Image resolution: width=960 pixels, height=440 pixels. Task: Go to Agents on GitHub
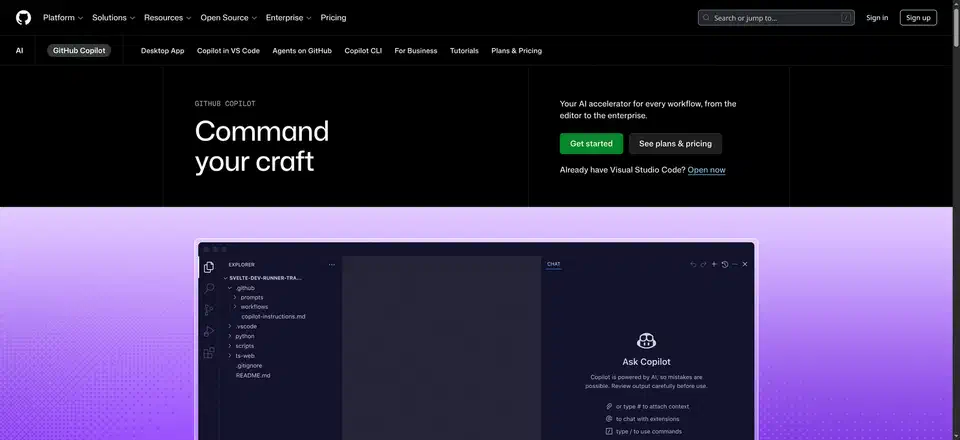point(302,51)
